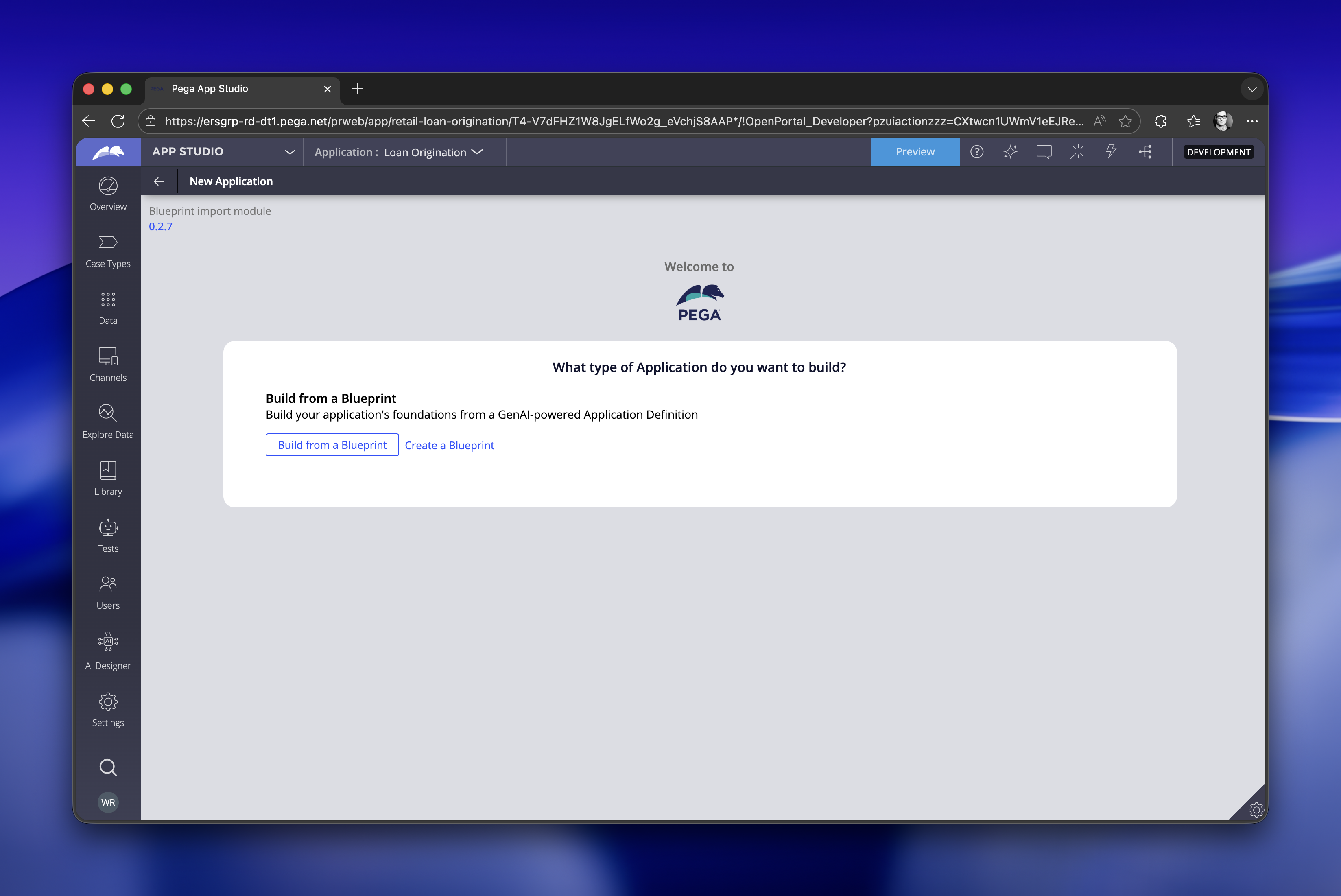Screen dimensions: 1341x896
Task: Open the Overview sidebar section
Action: point(108,194)
